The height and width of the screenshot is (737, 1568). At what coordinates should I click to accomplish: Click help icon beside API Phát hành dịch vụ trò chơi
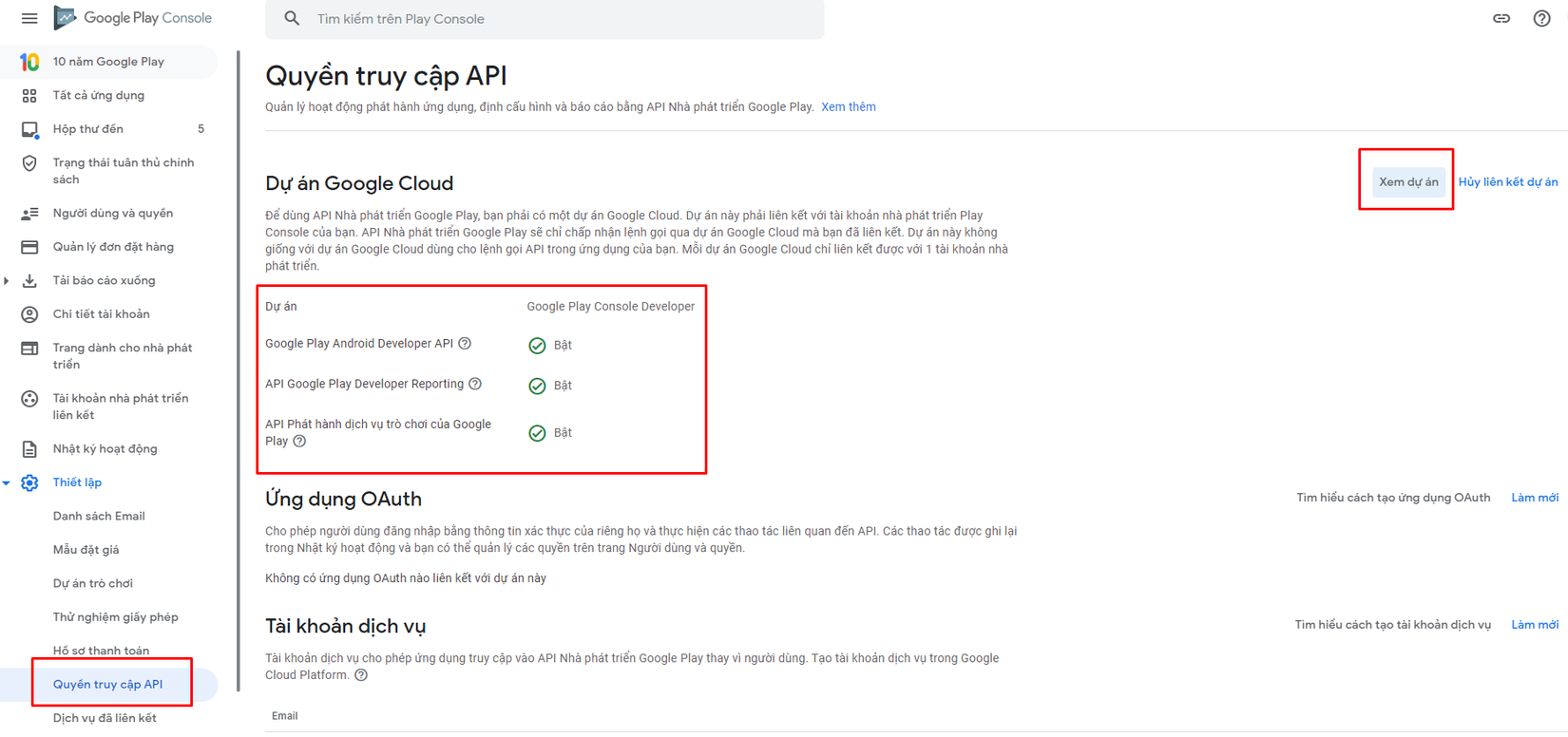(x=299, y=441)
